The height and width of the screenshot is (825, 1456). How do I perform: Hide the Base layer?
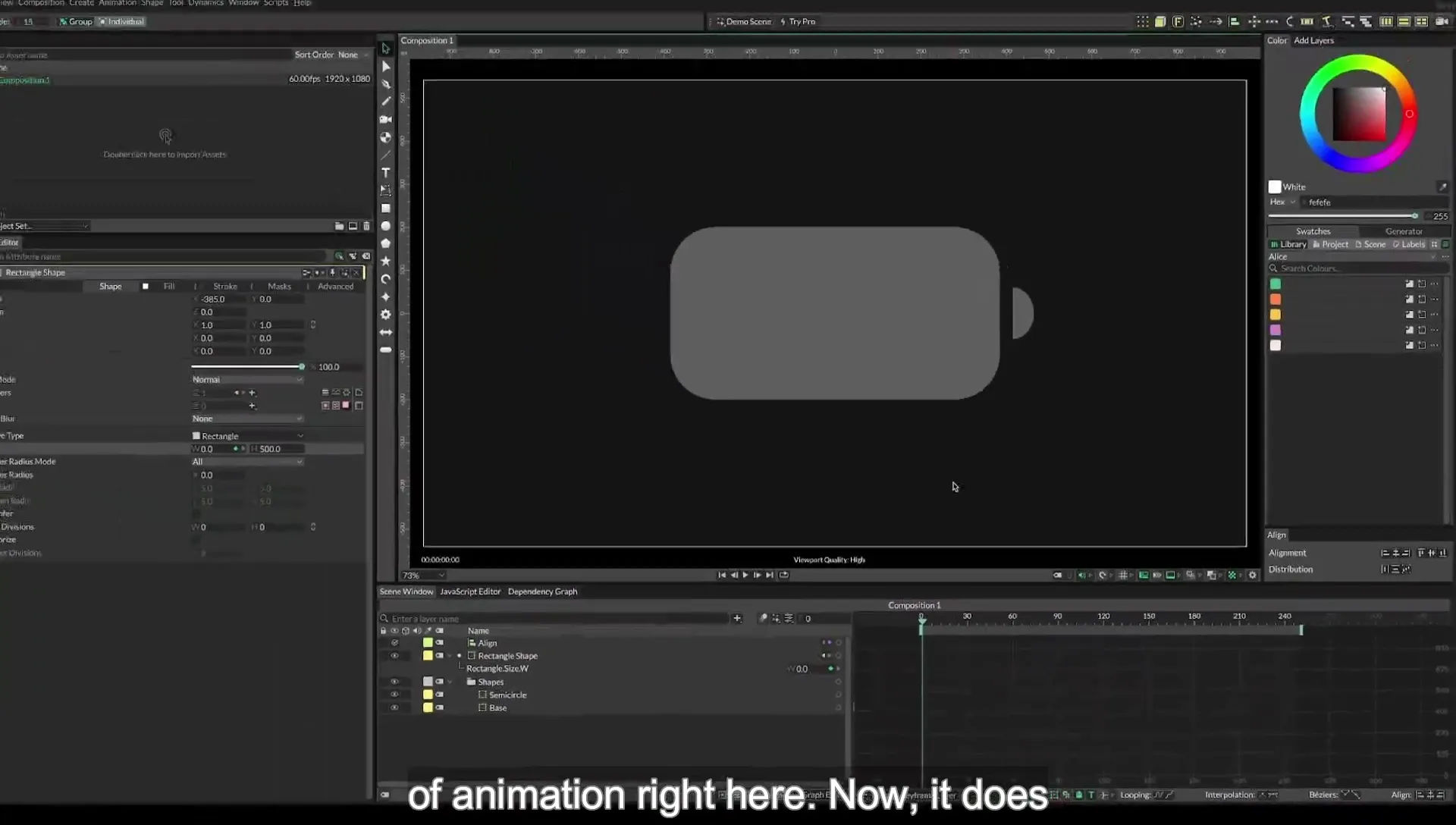394,707
